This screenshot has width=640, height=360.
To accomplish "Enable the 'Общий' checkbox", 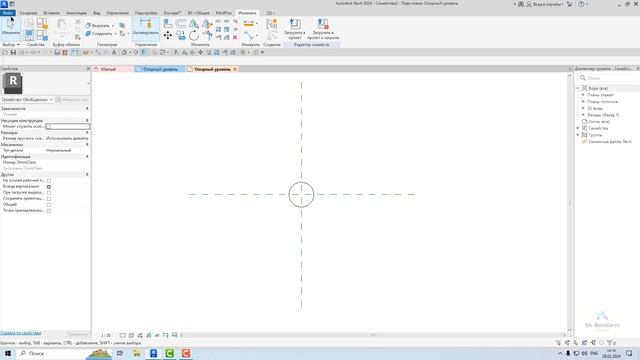I will coord(49,204).
